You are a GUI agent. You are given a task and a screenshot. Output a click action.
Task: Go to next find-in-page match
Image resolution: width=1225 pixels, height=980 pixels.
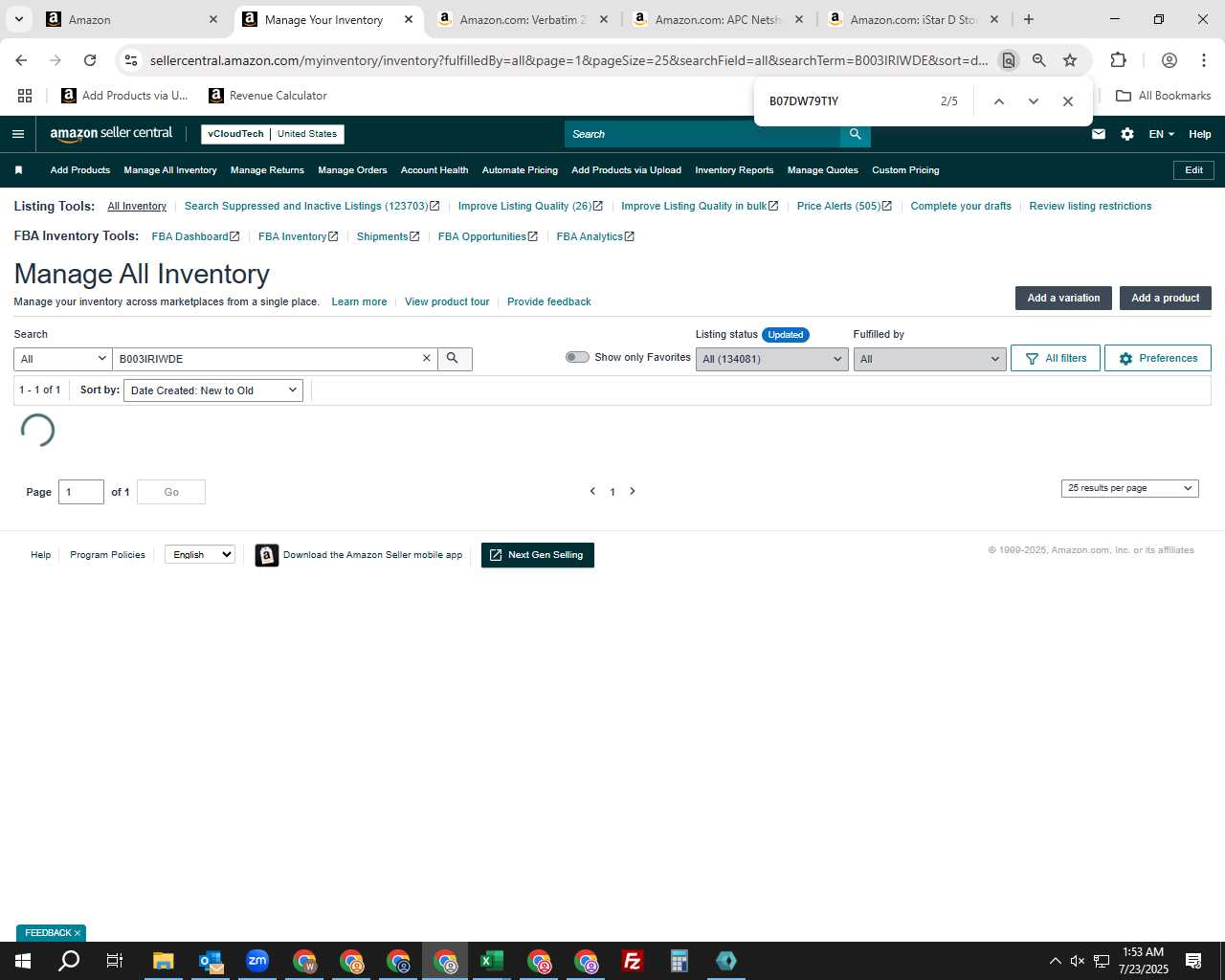click(1033, 100)
